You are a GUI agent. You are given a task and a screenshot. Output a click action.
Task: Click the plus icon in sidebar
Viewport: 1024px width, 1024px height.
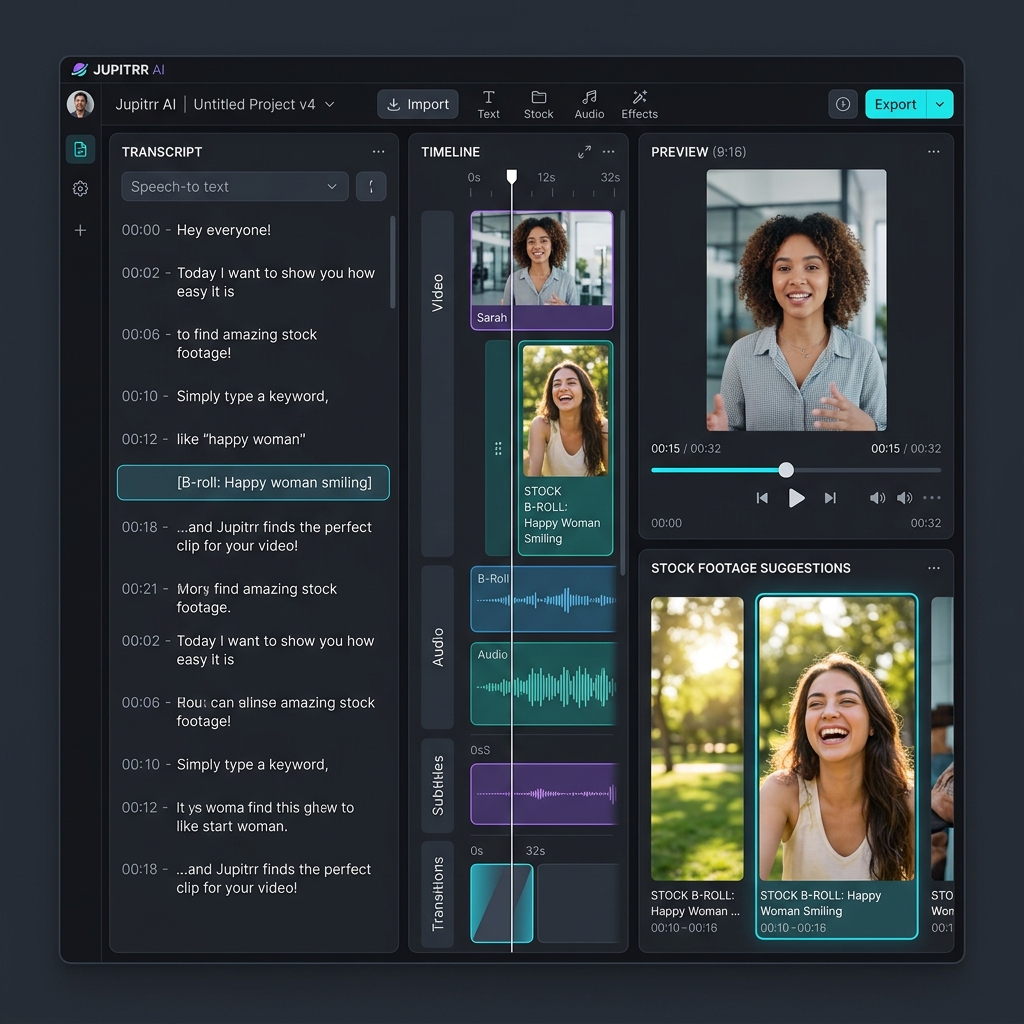80,230
